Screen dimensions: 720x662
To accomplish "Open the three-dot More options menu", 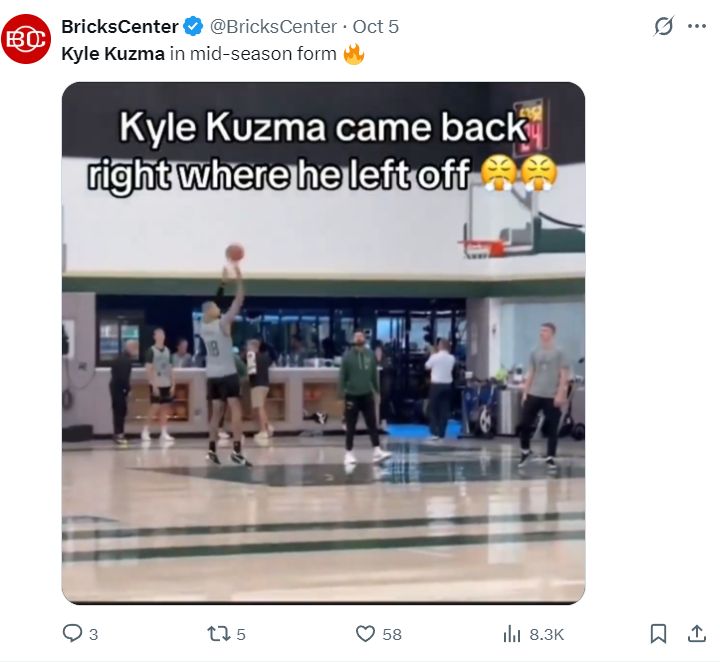I will [697, 27].
